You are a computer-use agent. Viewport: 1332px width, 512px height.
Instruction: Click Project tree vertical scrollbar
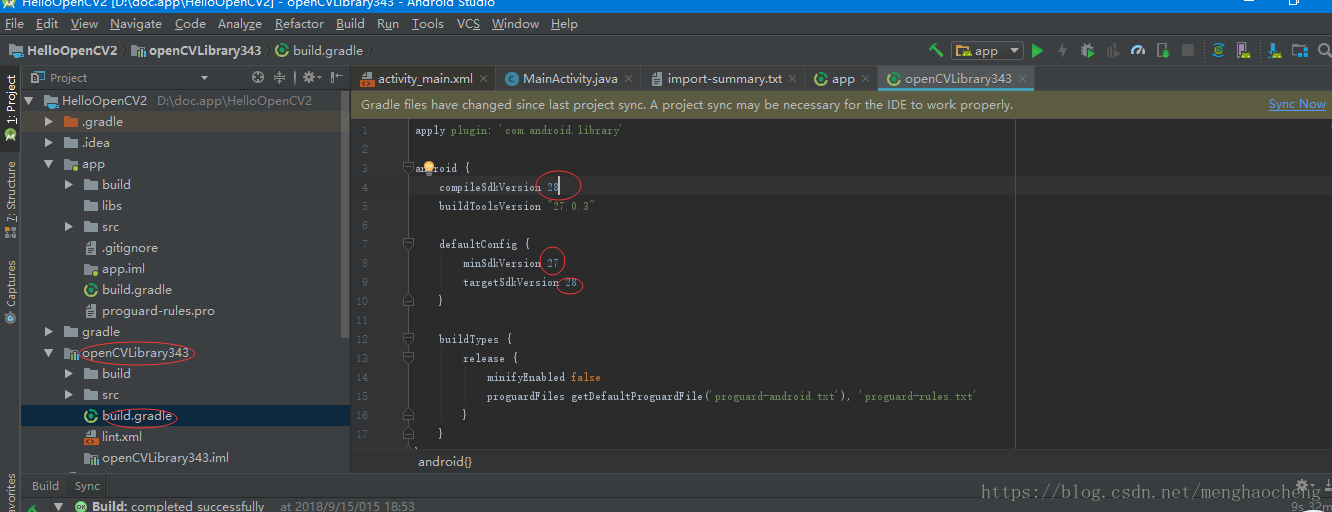click(346, 215)
